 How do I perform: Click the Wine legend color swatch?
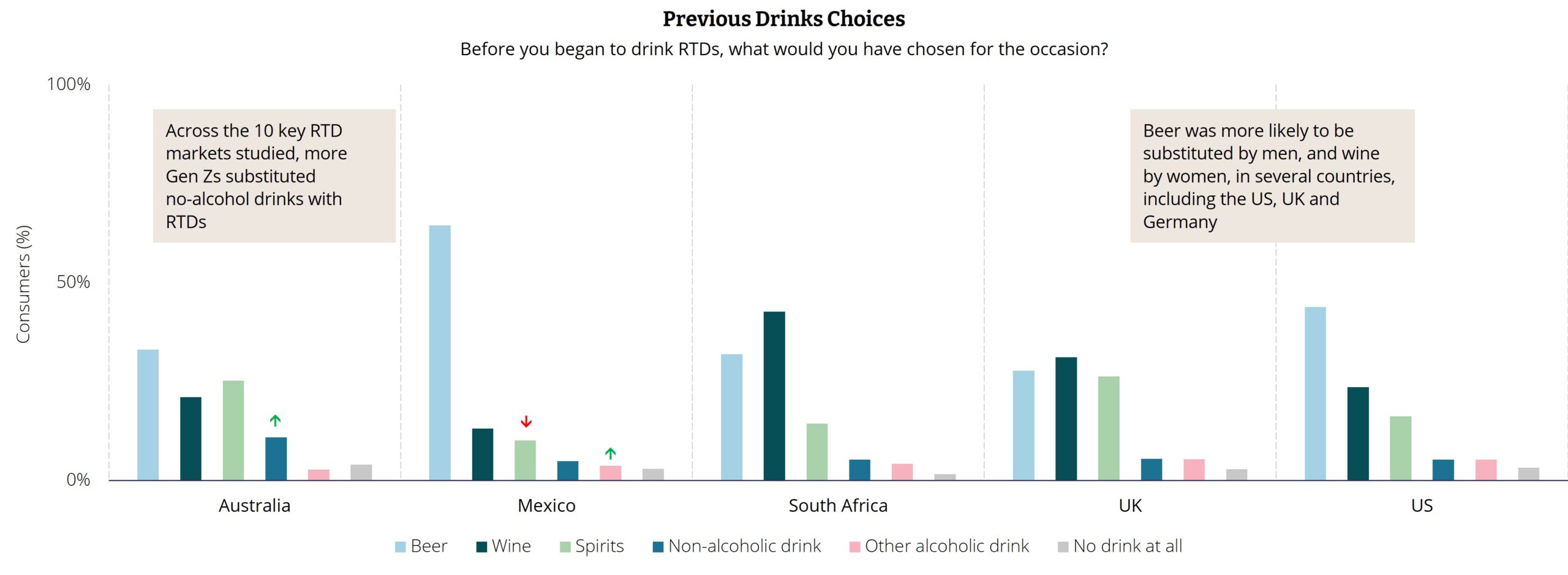point(481,547)
